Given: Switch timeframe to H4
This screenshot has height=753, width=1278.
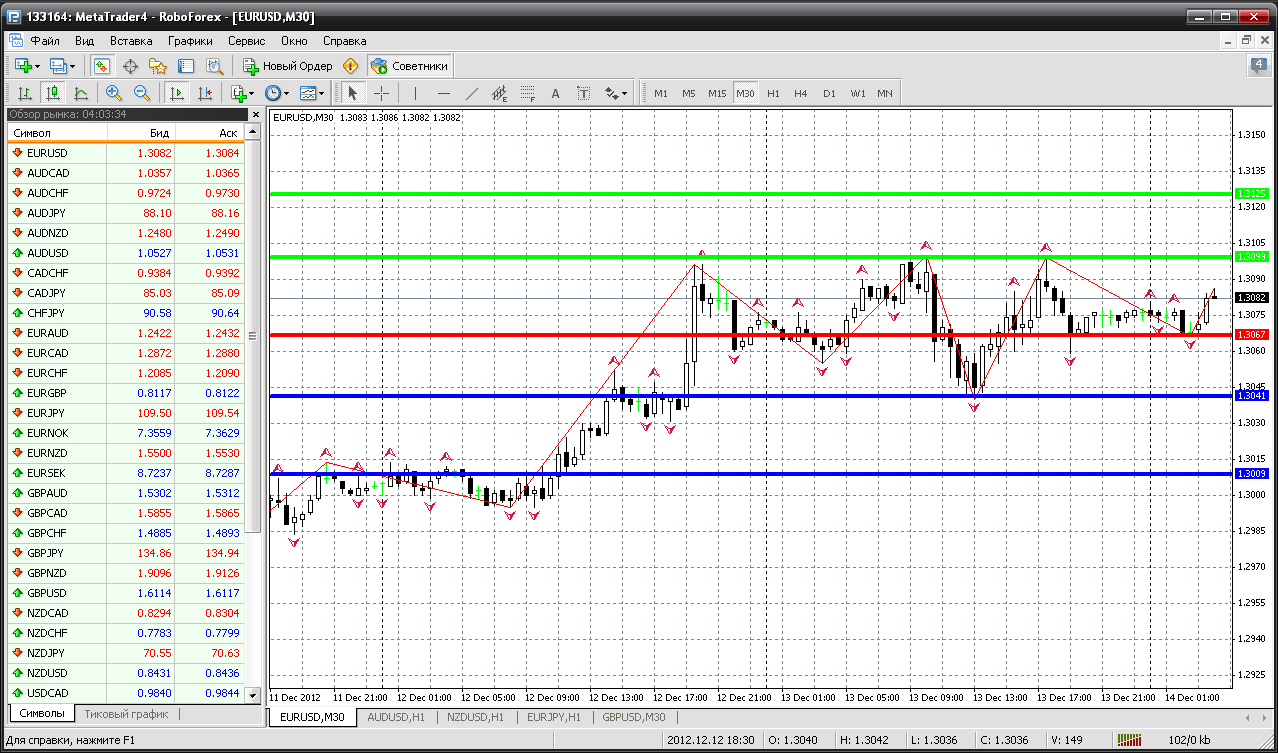Looking at the screenshot, I should (x=801, y=93).
